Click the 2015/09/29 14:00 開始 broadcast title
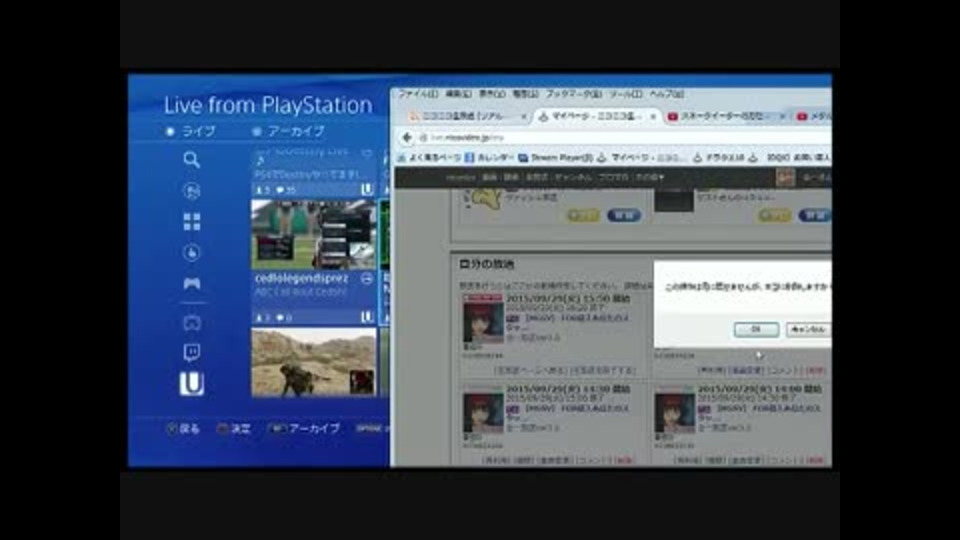 click(759, 389)
